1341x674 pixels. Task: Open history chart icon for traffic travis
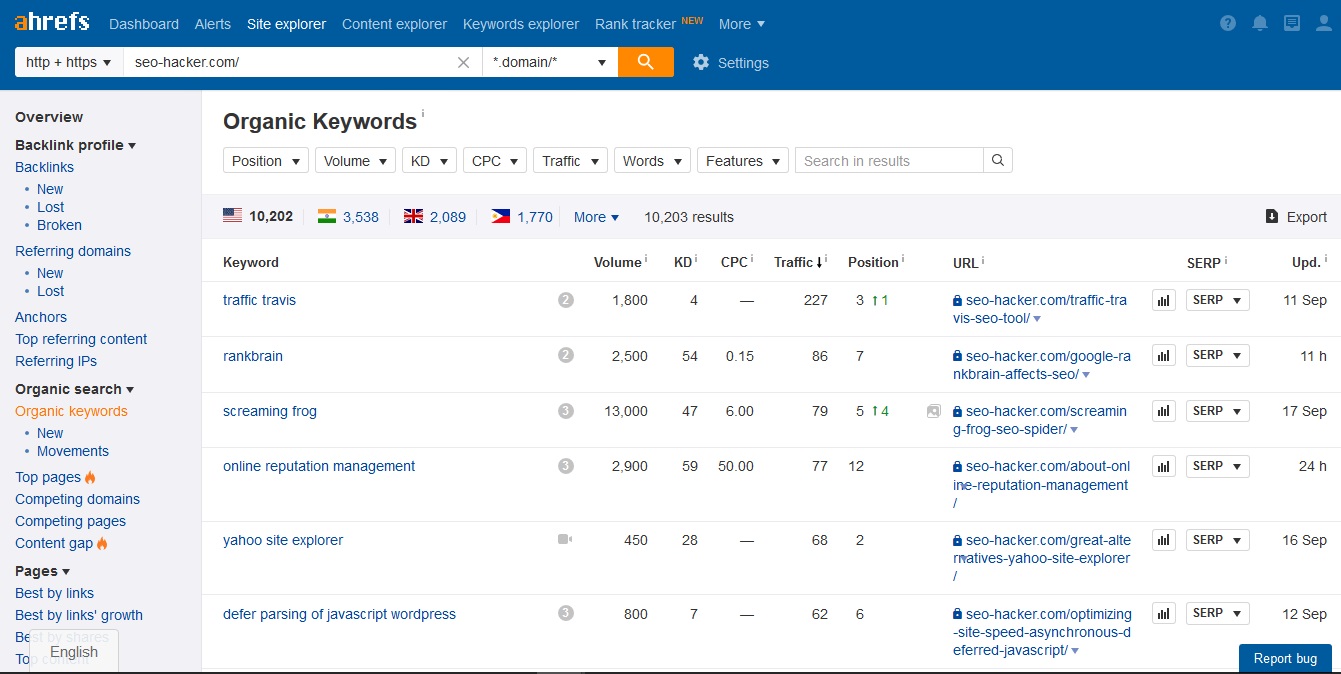[x=1163, y=300]
